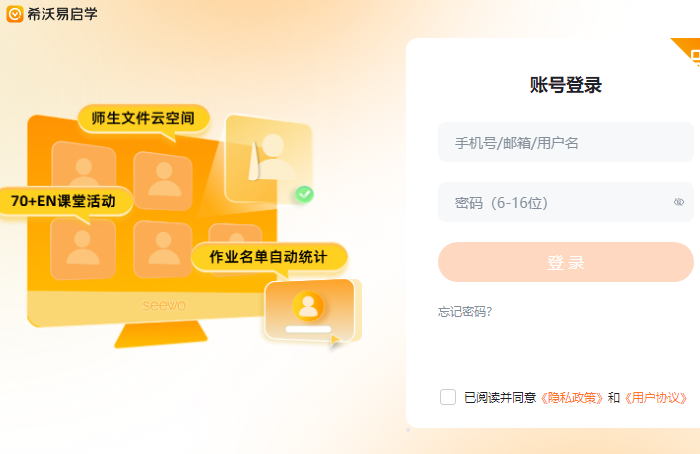This screenshot has height=454, width=700.
Task: Switch to QR code login corner icon
Action: [x=690, y=53]
